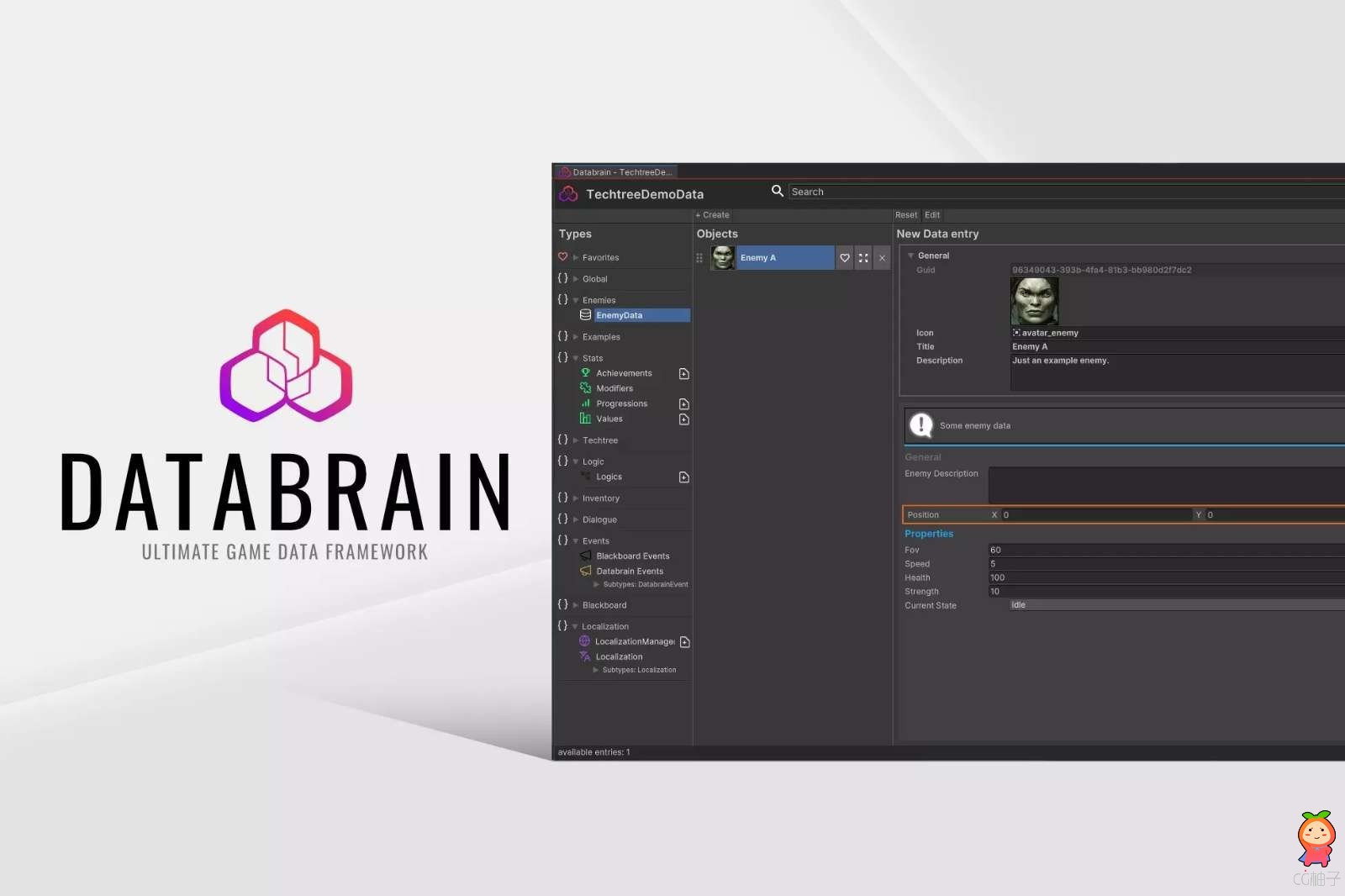Click the object picker icon beside avatar_enemy
Image resolution: width=1345 pixels, height=896 pixels.
1016,333
